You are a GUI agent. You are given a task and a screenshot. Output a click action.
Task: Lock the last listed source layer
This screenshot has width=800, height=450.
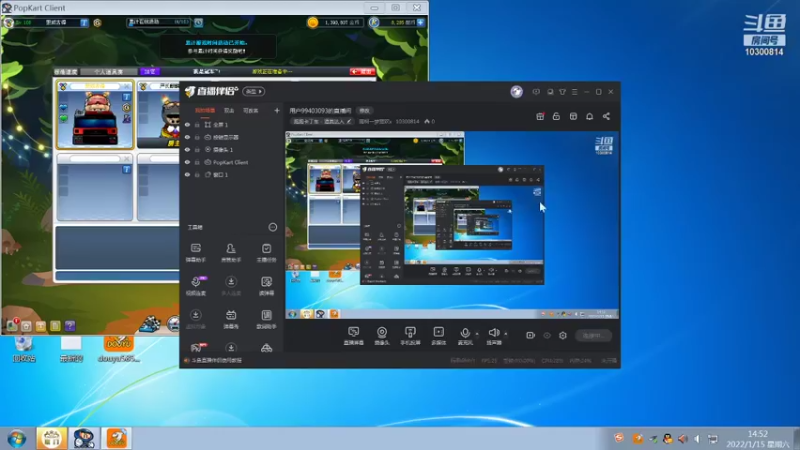pos(197,174)
